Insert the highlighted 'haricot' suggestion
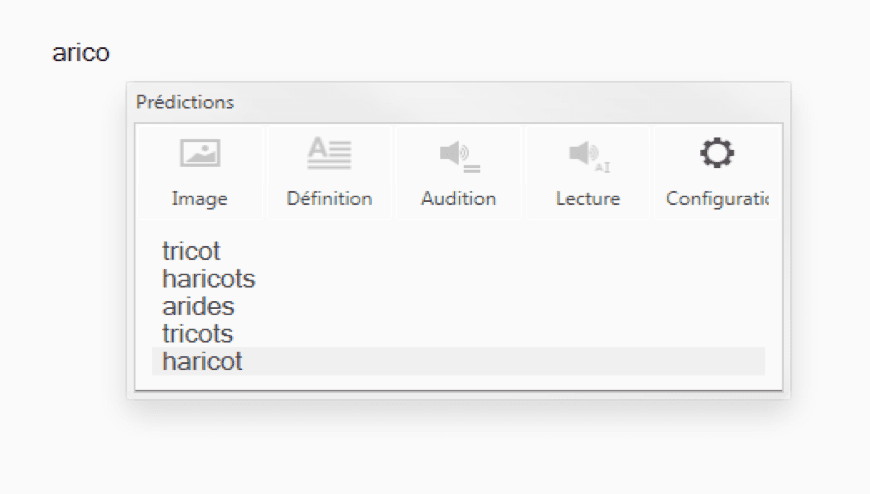 (x=202, y=361)
